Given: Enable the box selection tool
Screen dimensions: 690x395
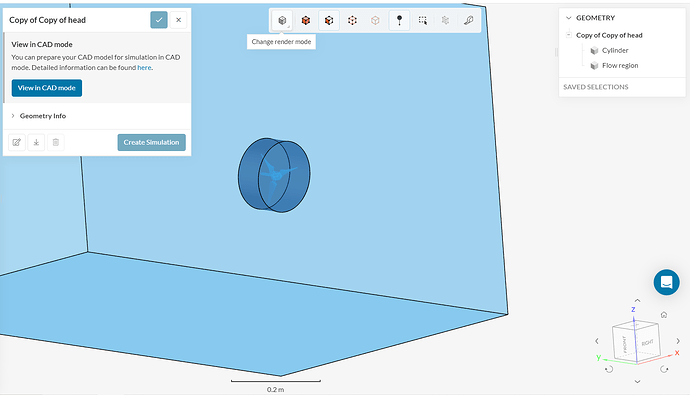Looking at the screenshot, I should 422,20.
